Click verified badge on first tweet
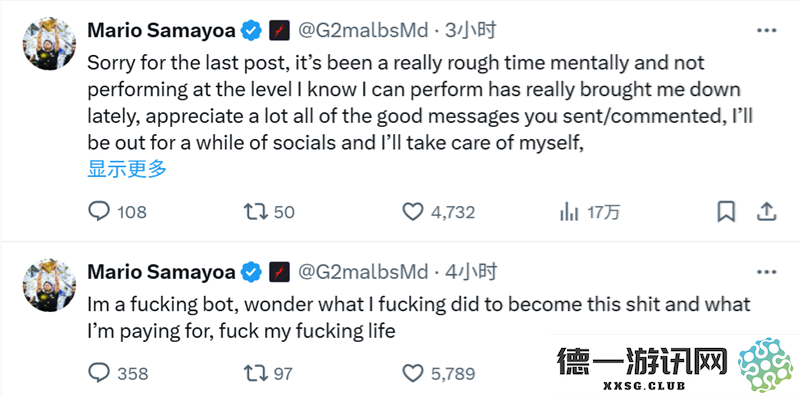This screenshot has width=800, height=396. 251,31
